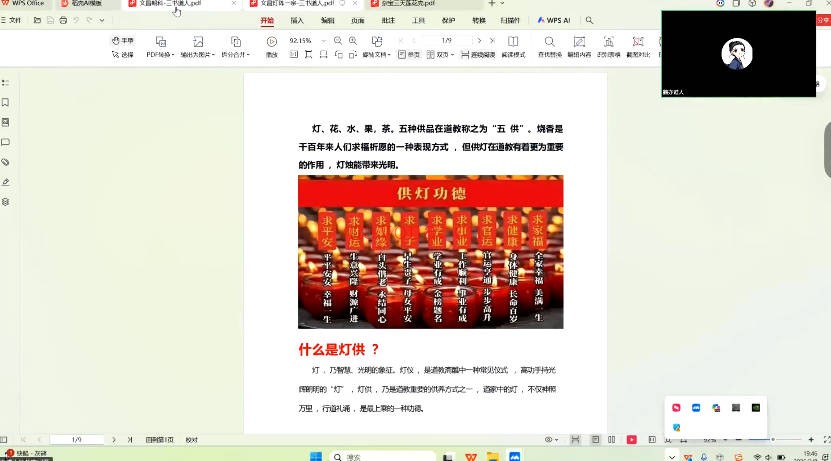Viewport: 831px width, 461px height.
Task: Click the red play icon in status bar
Action: click(632, 440)
